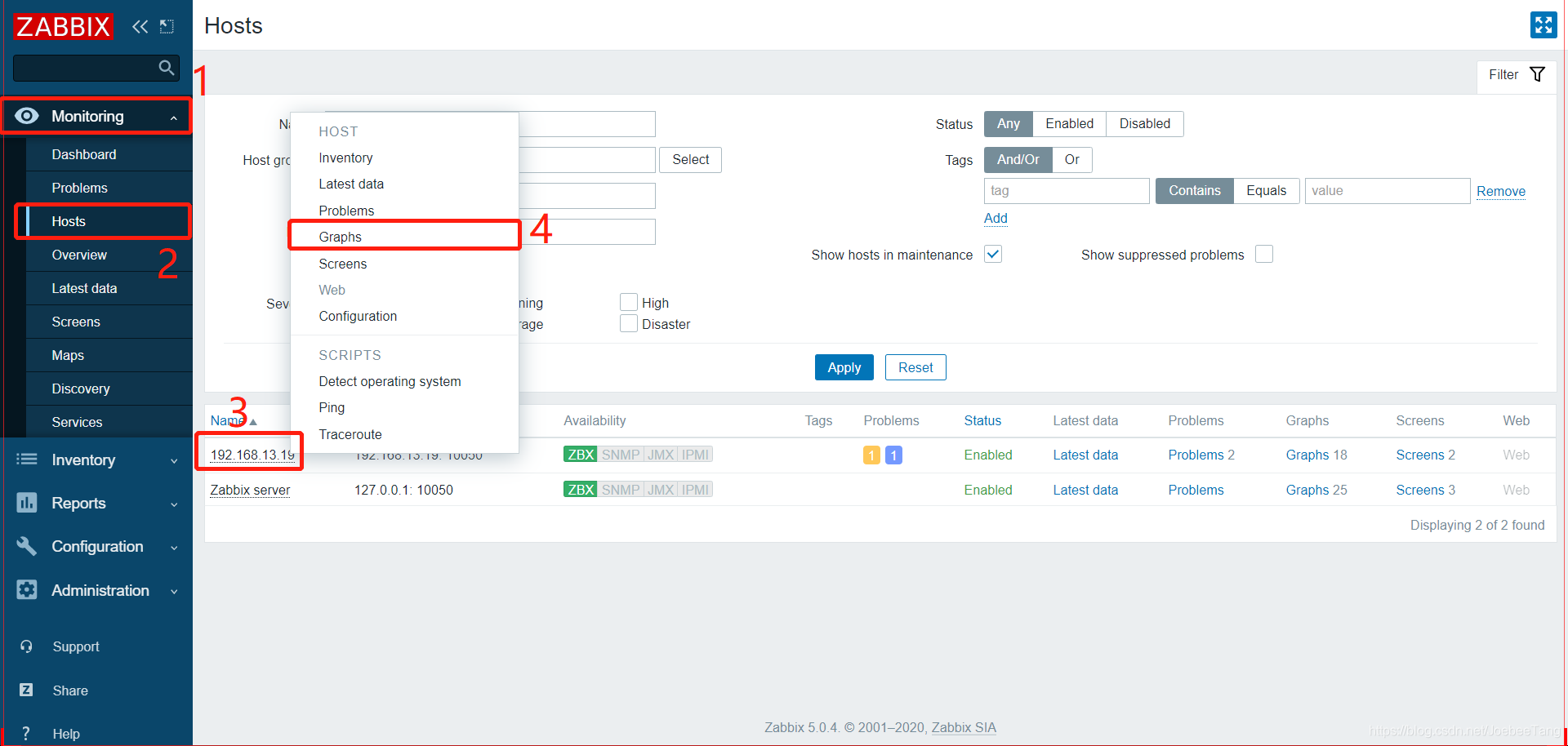Click the Share Z icon

pos(26,690)
